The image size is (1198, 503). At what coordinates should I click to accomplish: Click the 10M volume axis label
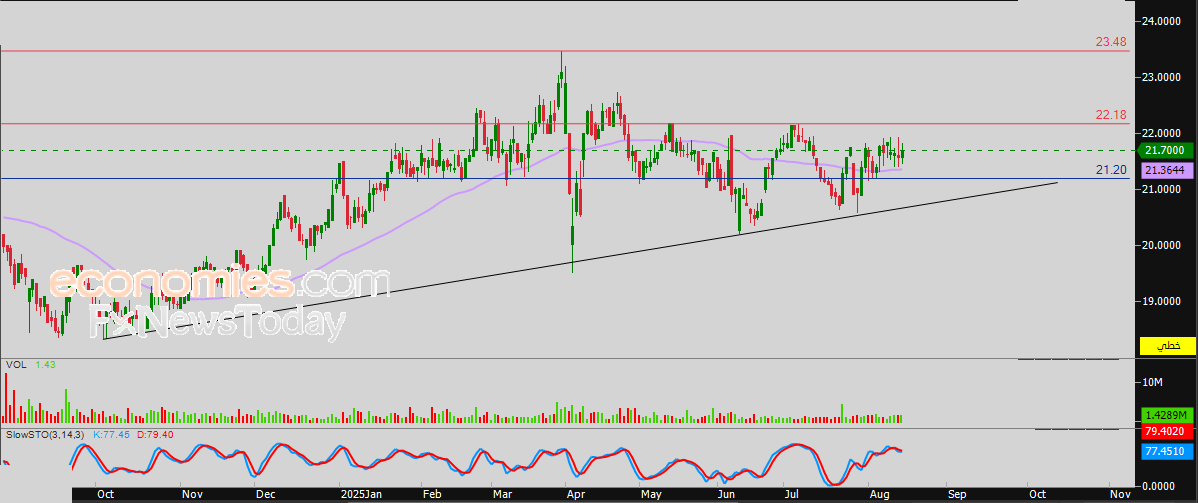[x=1151, y=382]
